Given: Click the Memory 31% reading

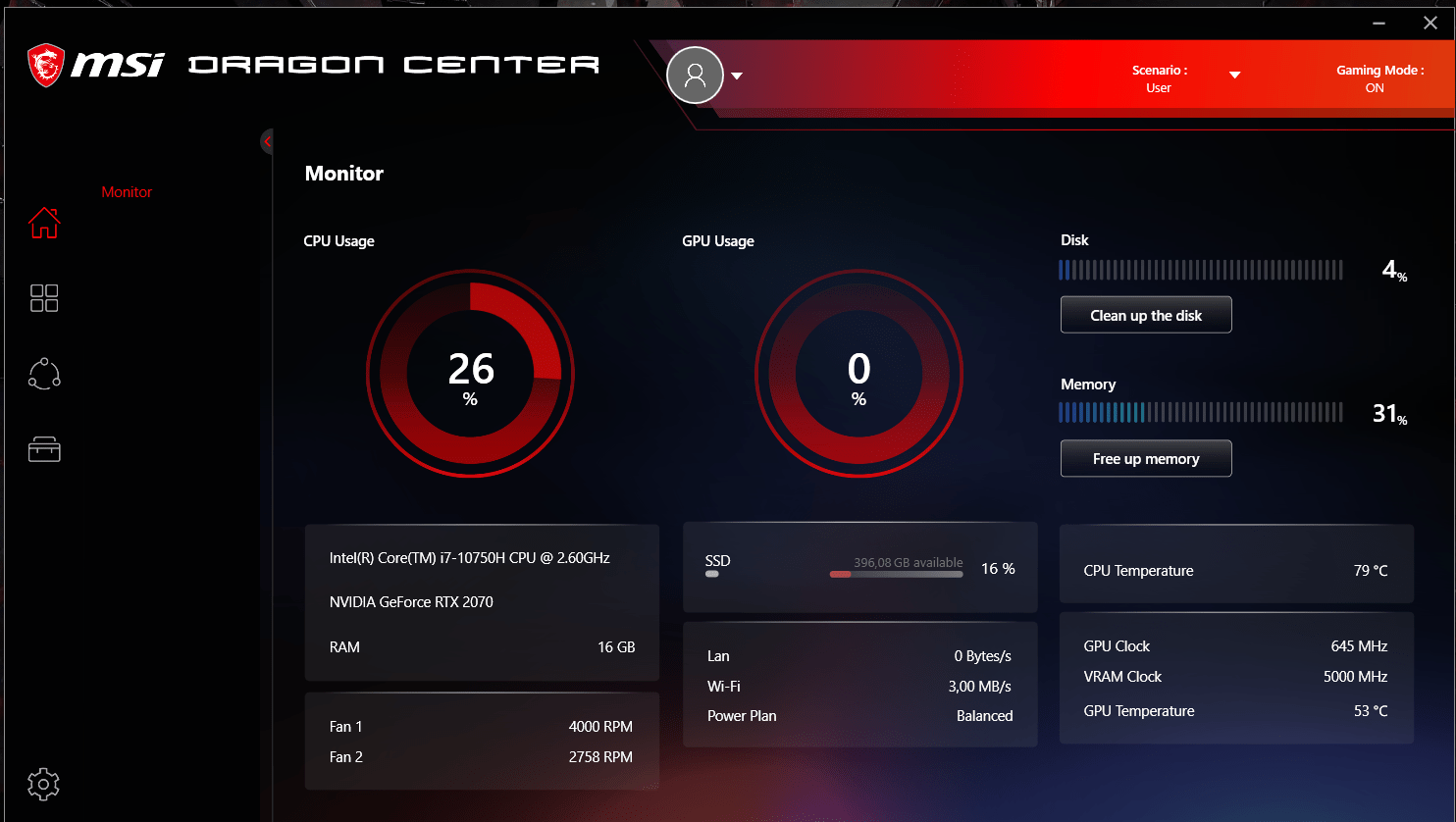Looking at the screenshot, I should (1390, 415).
